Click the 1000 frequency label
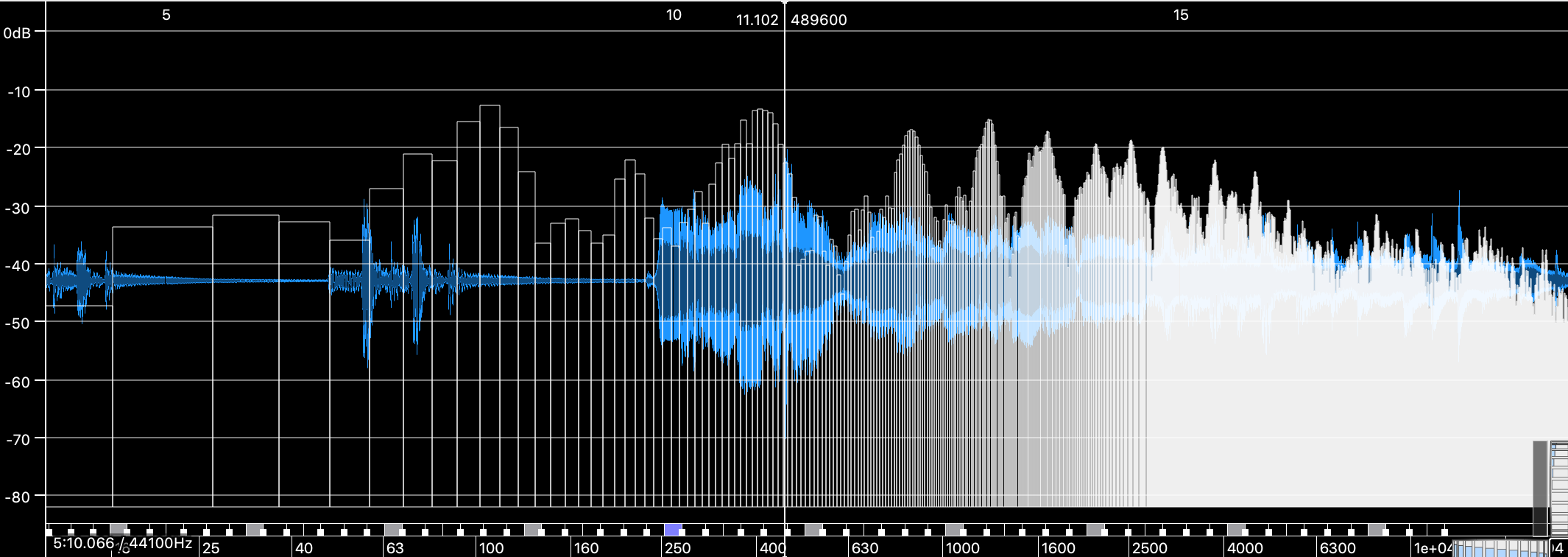 click(x=963, y=548)
